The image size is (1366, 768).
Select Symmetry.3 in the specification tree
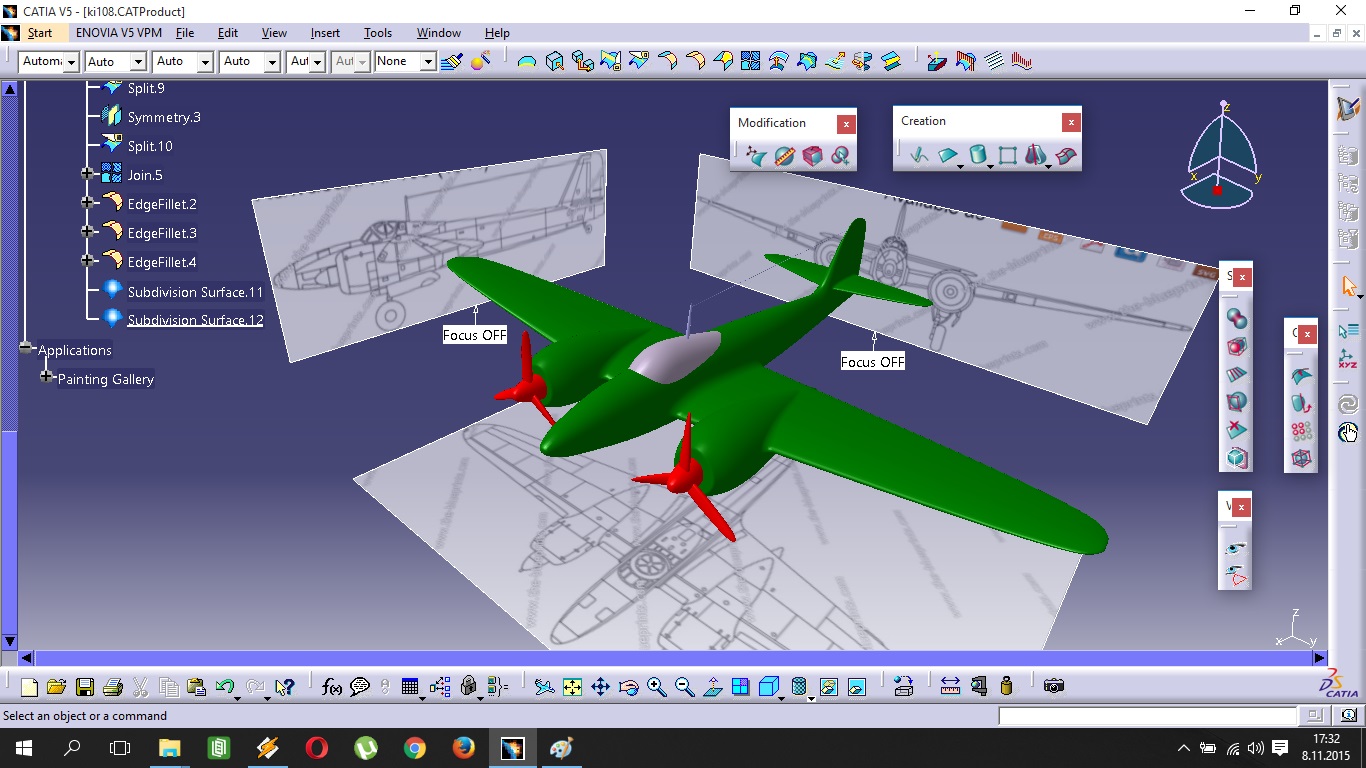164,117
